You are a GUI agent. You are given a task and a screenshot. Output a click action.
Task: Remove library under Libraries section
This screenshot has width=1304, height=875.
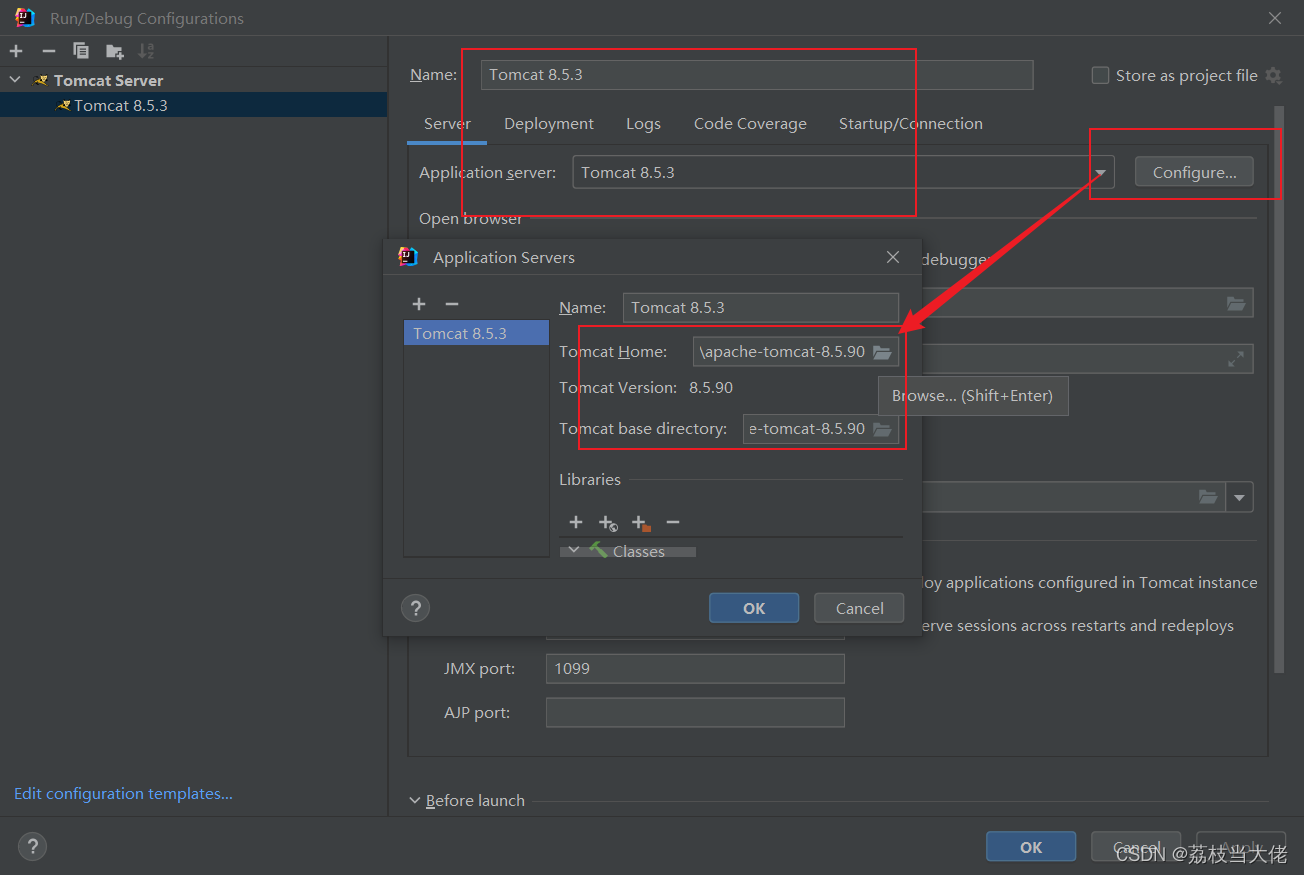[673, 522]
